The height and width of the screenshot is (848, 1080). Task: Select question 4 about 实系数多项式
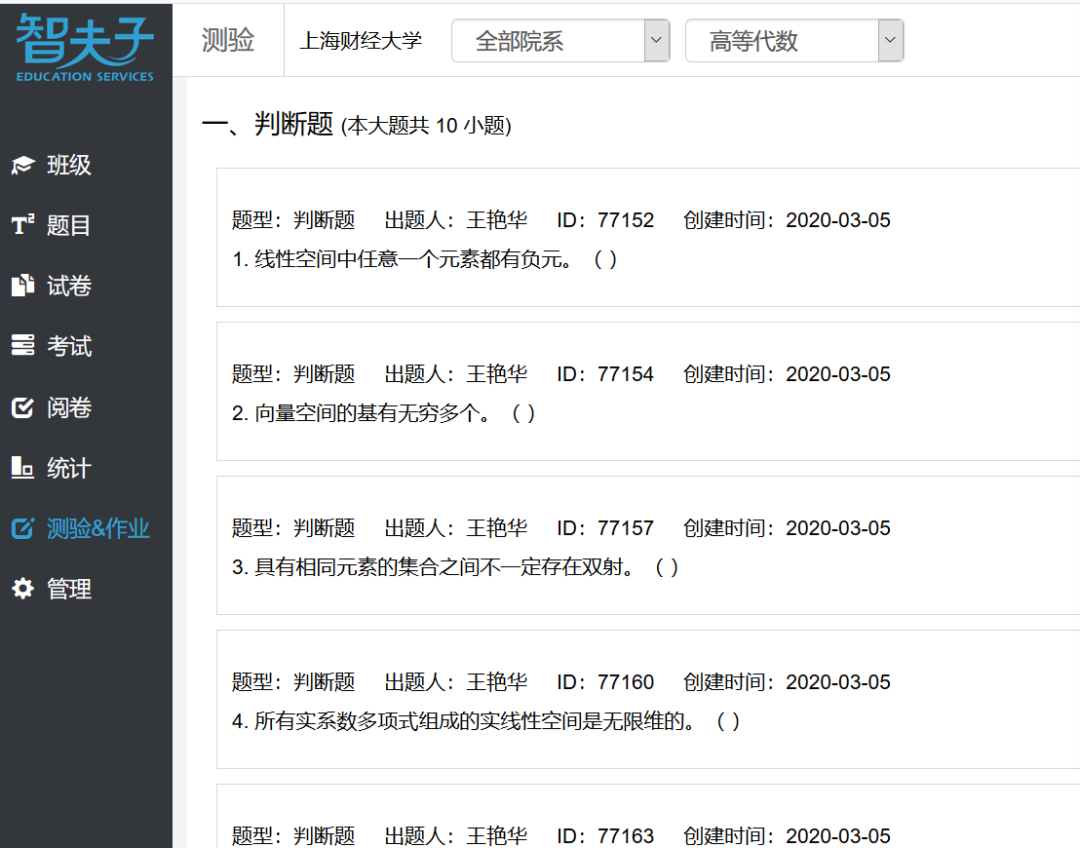[464, 721]
